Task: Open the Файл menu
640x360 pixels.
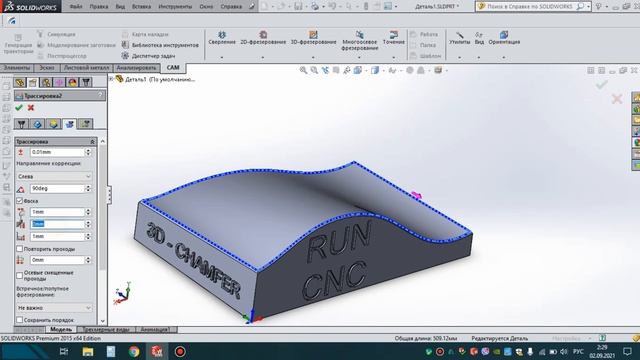Action: (76, 7)
